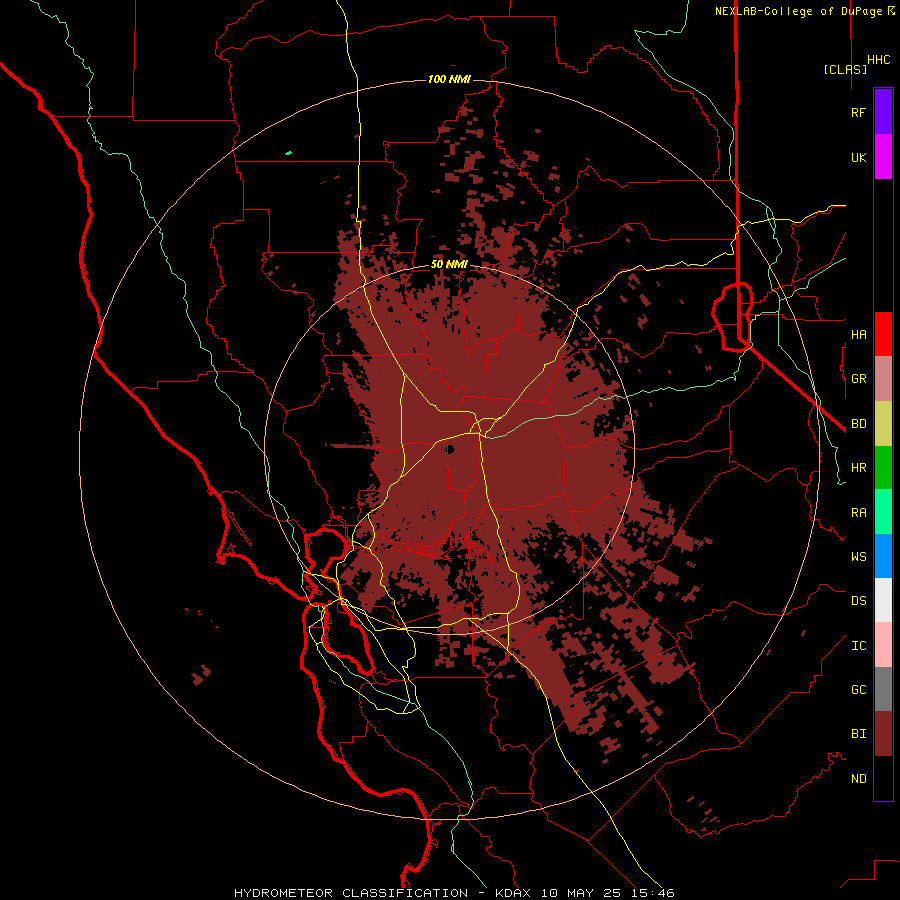The image size is (900, 900).
Task: Click the ND legend label
Action: click(x=858, y=779)
